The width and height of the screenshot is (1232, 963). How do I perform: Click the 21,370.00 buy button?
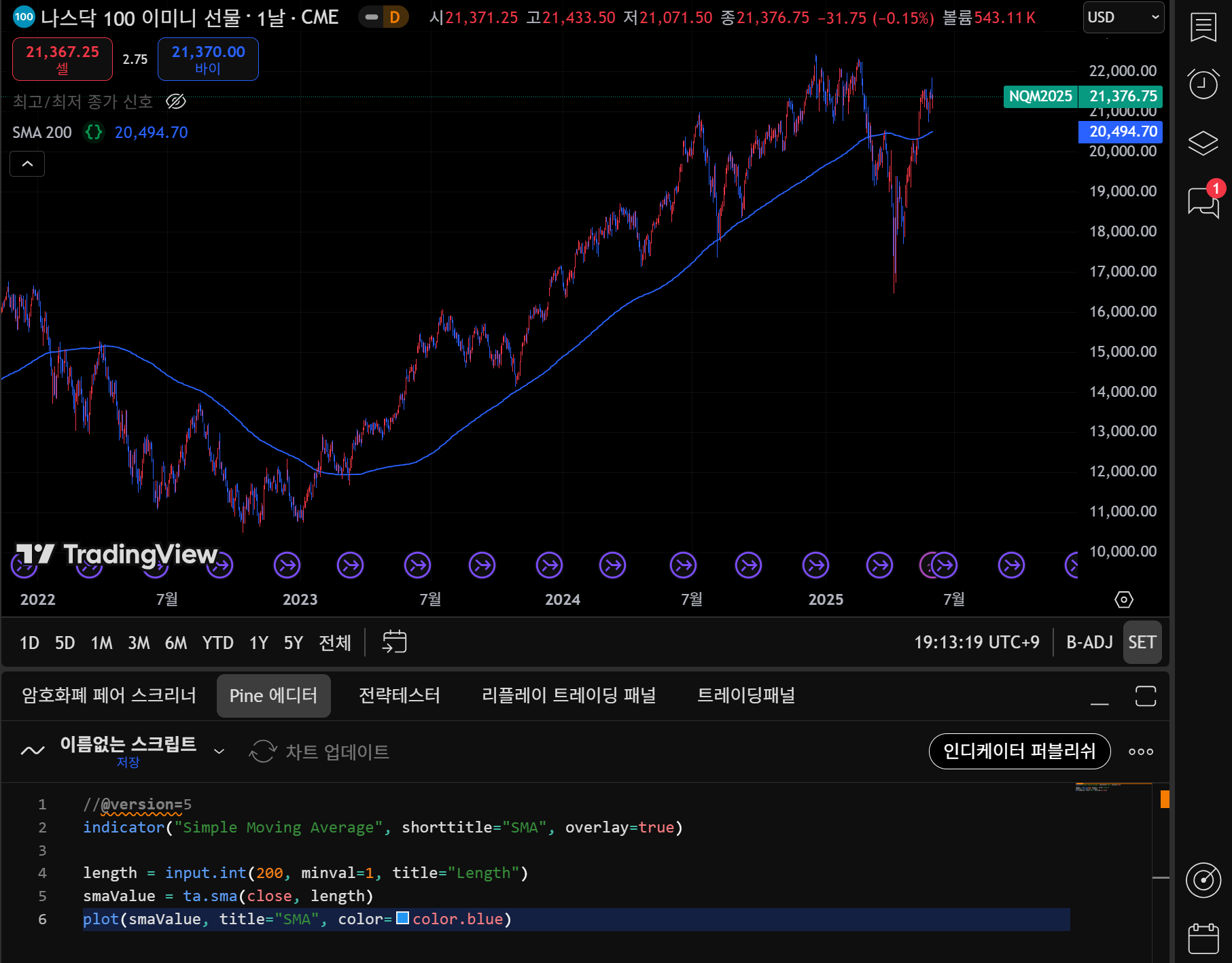[x=208, y=59]
